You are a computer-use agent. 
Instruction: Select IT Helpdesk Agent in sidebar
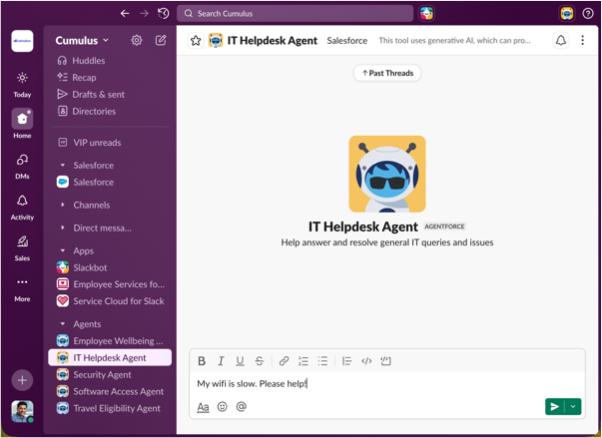pyautogui.click(x=110, y=358)
